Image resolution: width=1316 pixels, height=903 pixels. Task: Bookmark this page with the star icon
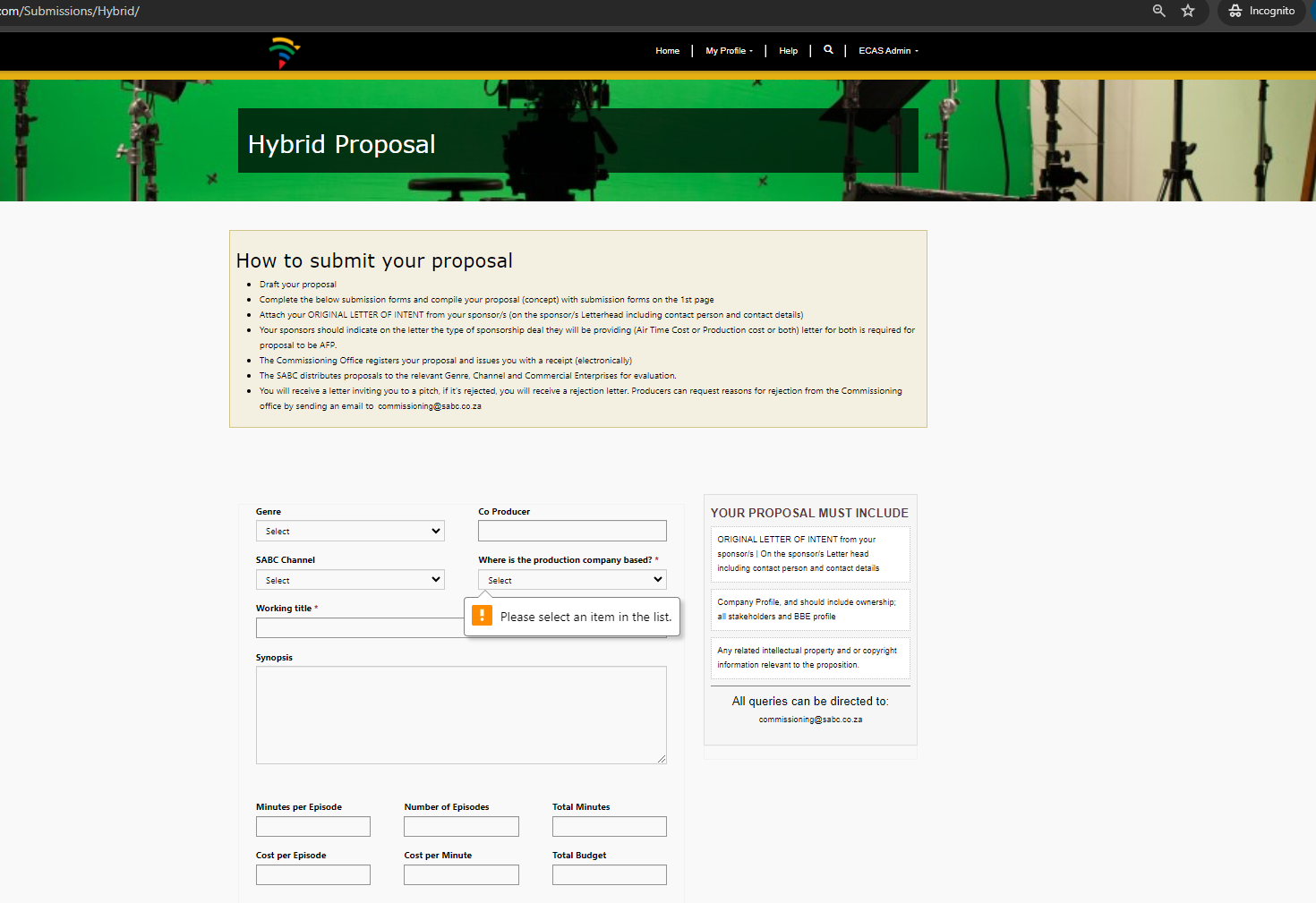tap(1188, 11)
